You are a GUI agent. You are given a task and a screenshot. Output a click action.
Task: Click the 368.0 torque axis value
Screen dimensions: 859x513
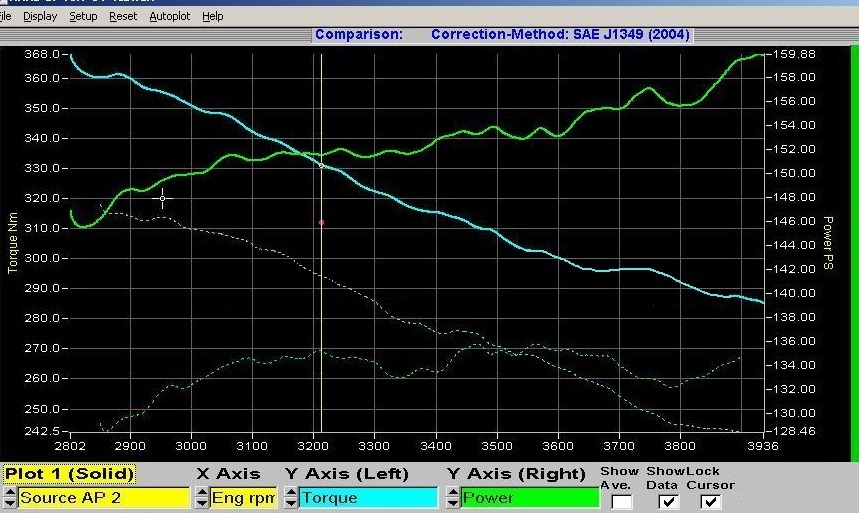(x=42, y=54)
